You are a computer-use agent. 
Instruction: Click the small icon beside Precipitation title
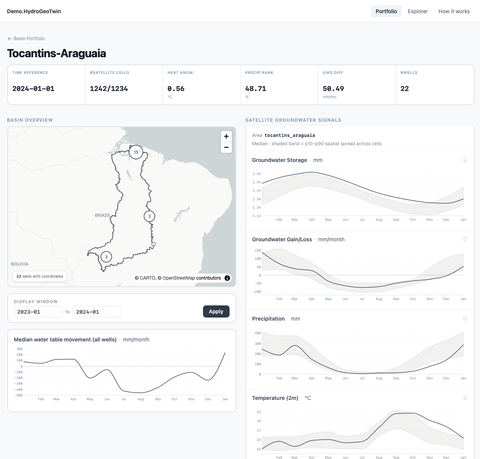[465, 319]
